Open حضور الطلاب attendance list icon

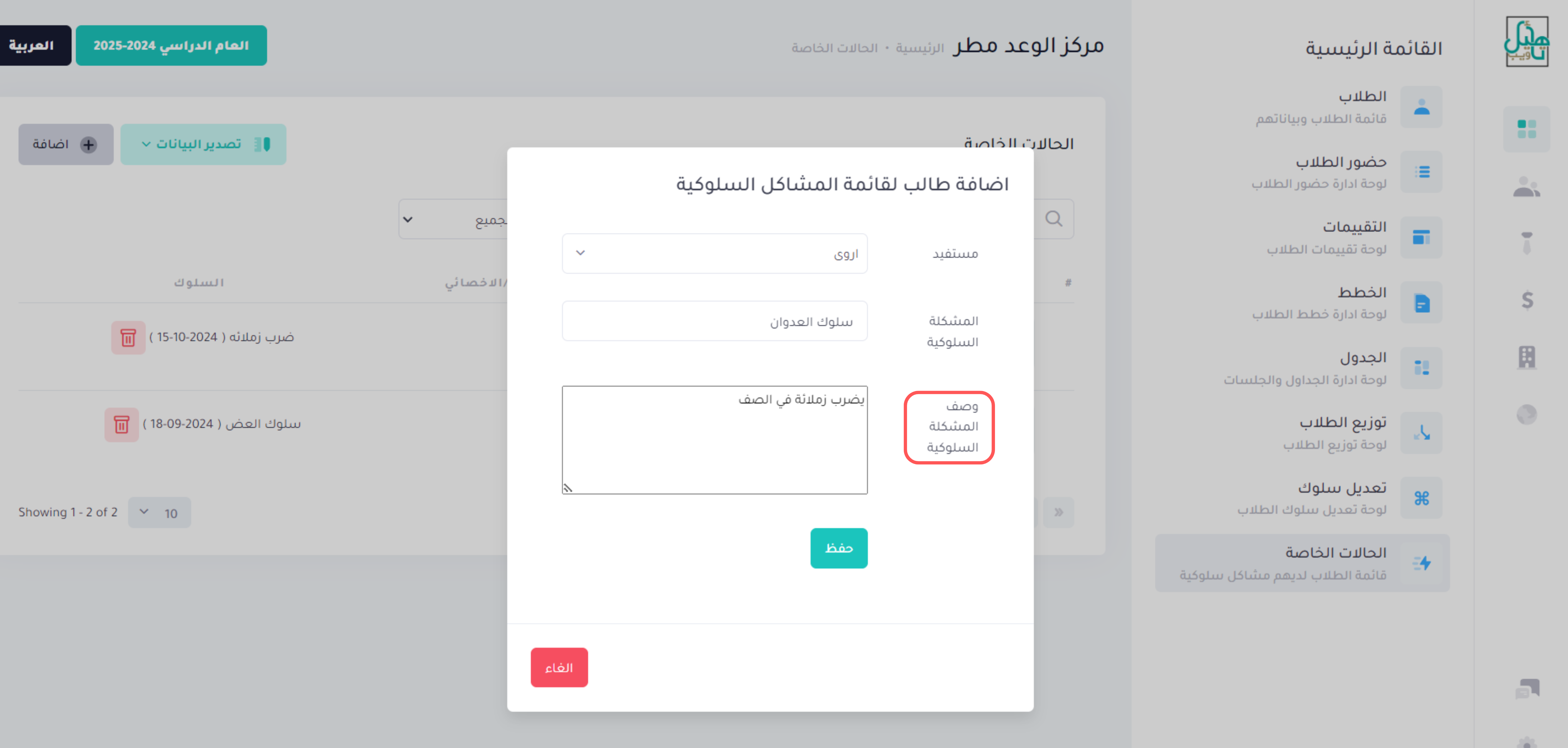[1421, 172]
